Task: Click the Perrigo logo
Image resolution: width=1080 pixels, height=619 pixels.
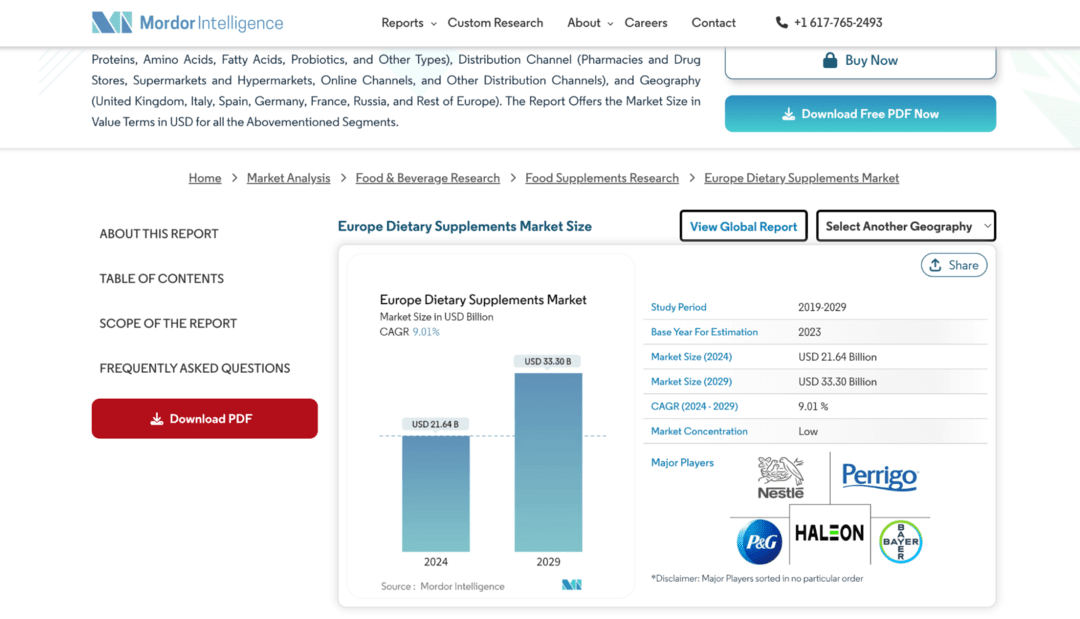Action: [880, 476]
